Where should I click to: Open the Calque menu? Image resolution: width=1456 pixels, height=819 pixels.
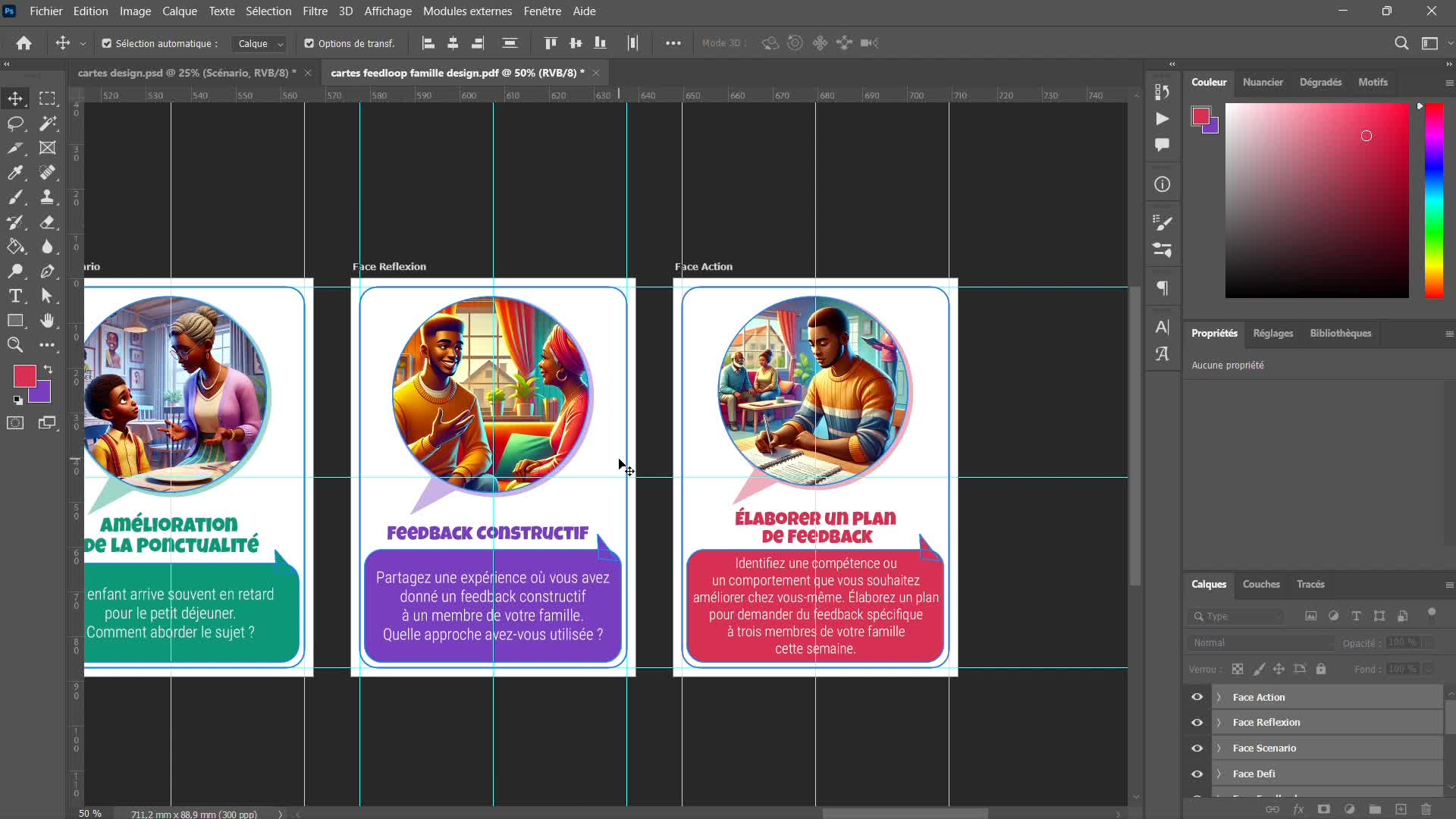click(x=180, y=11)
